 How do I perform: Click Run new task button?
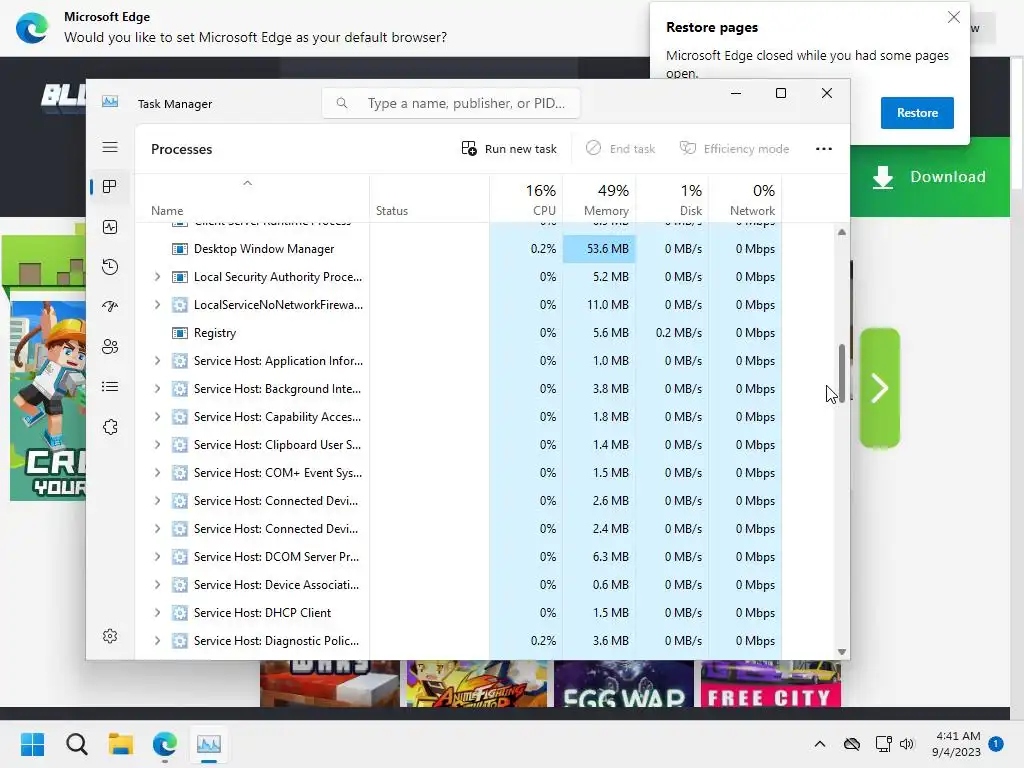tap(509, 149)
